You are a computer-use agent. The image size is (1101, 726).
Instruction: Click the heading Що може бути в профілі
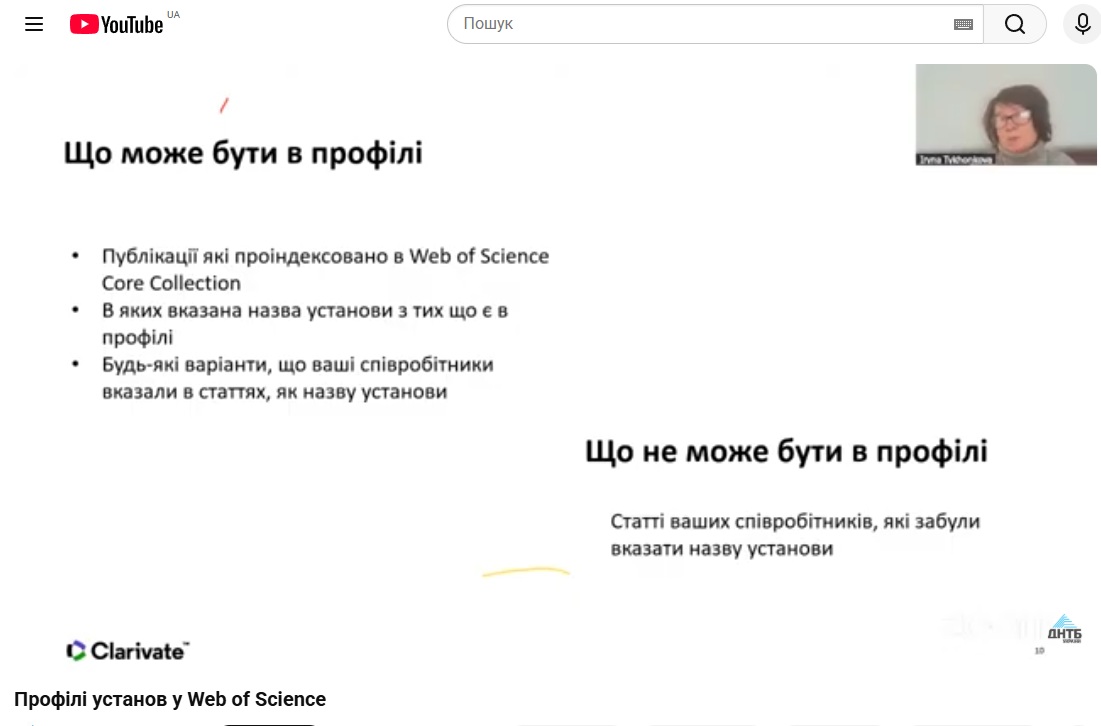pyautogui.click(x=243, y=153)
